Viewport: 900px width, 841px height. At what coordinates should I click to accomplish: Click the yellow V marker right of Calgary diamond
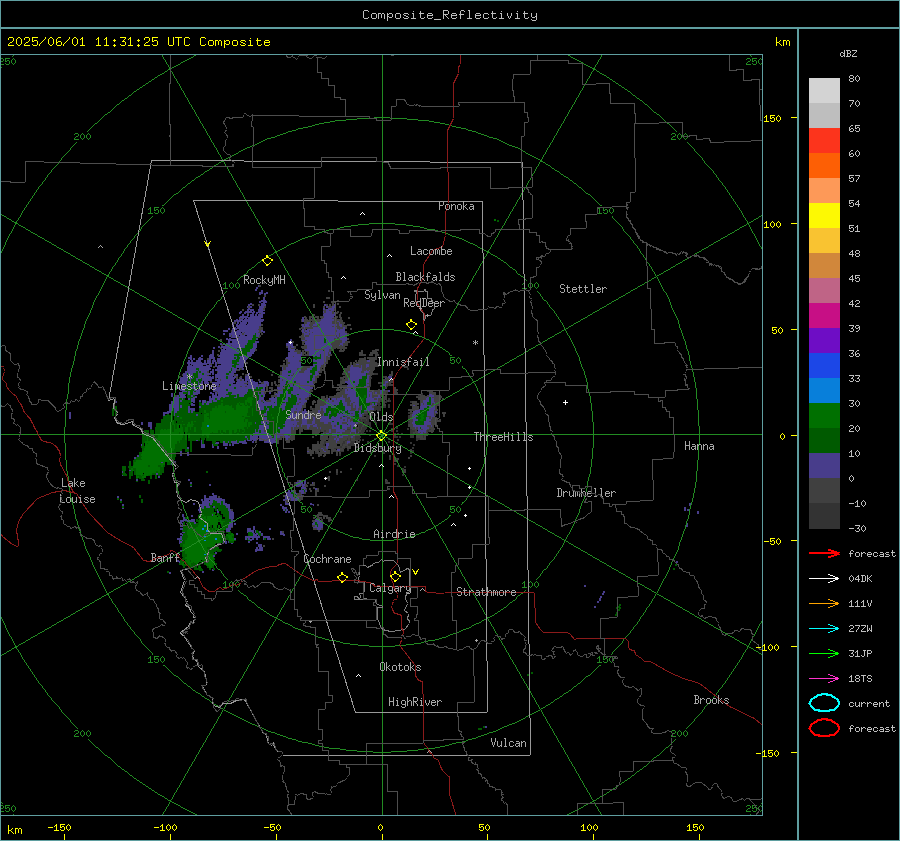(416, 572)
